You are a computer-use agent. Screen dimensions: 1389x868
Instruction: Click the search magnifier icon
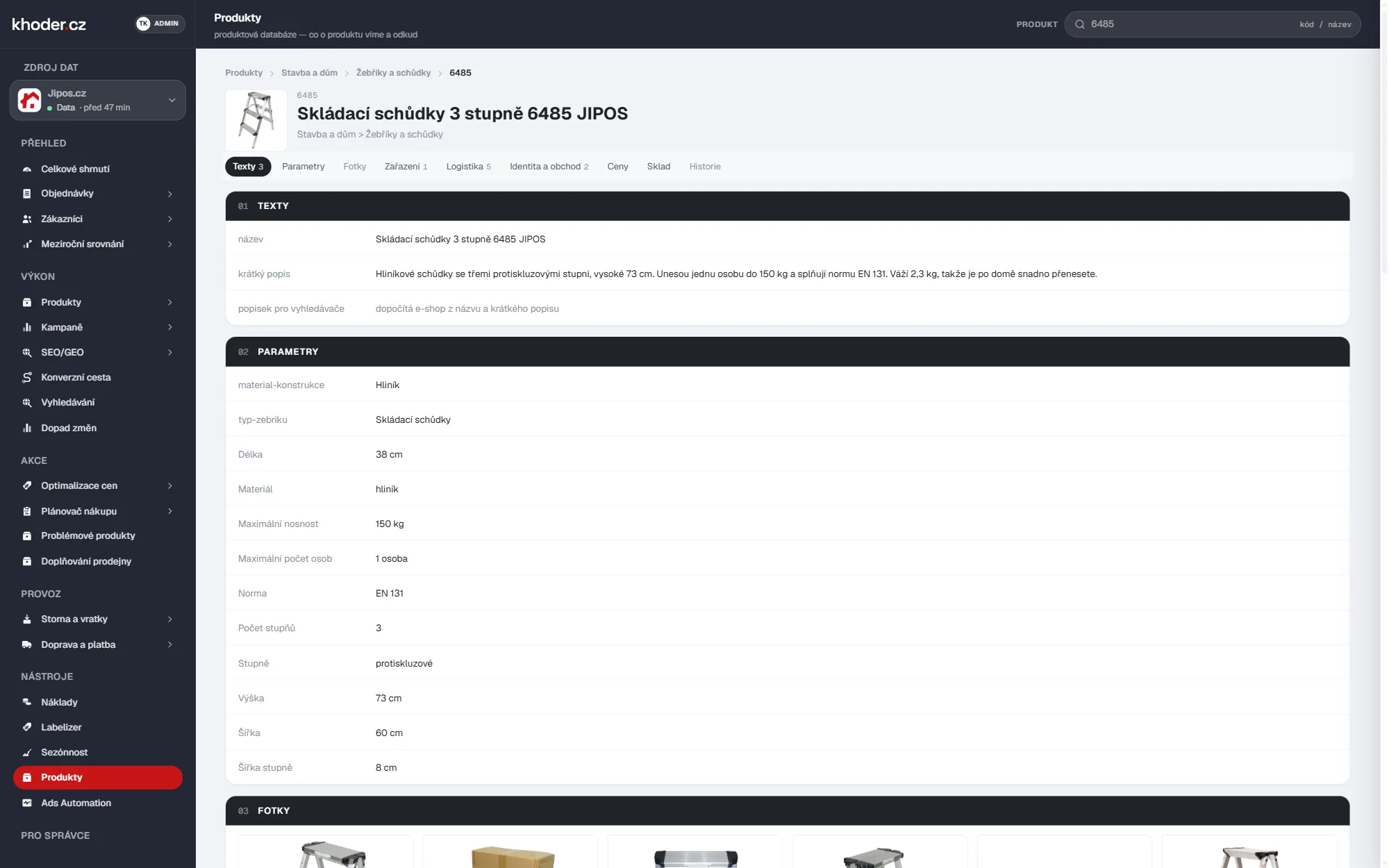1080,24
